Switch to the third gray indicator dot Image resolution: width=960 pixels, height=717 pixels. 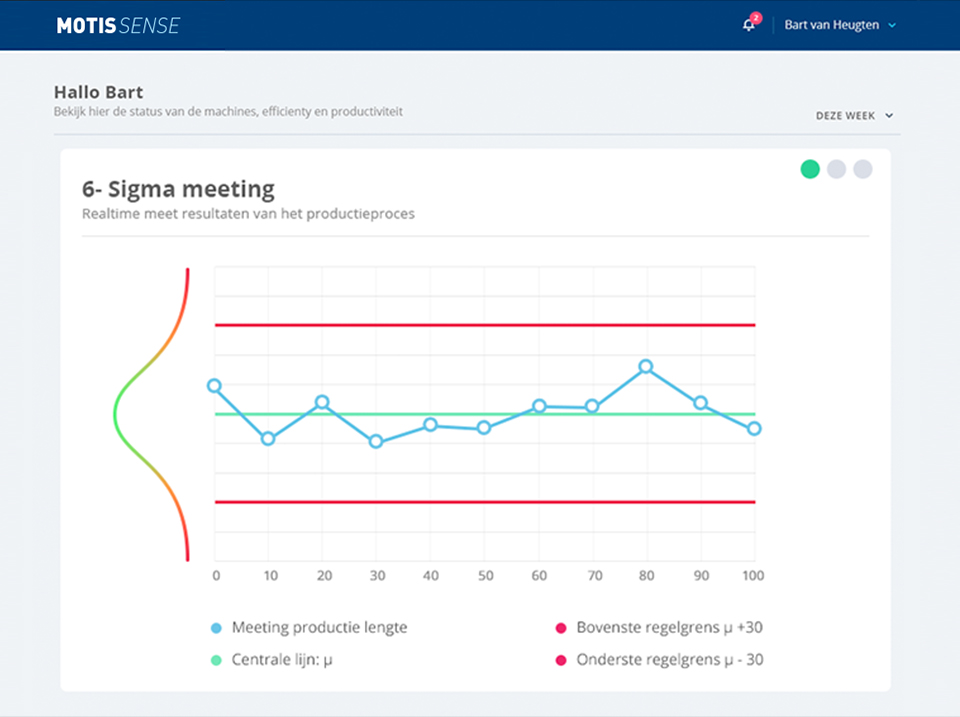[x=862, y=169]
